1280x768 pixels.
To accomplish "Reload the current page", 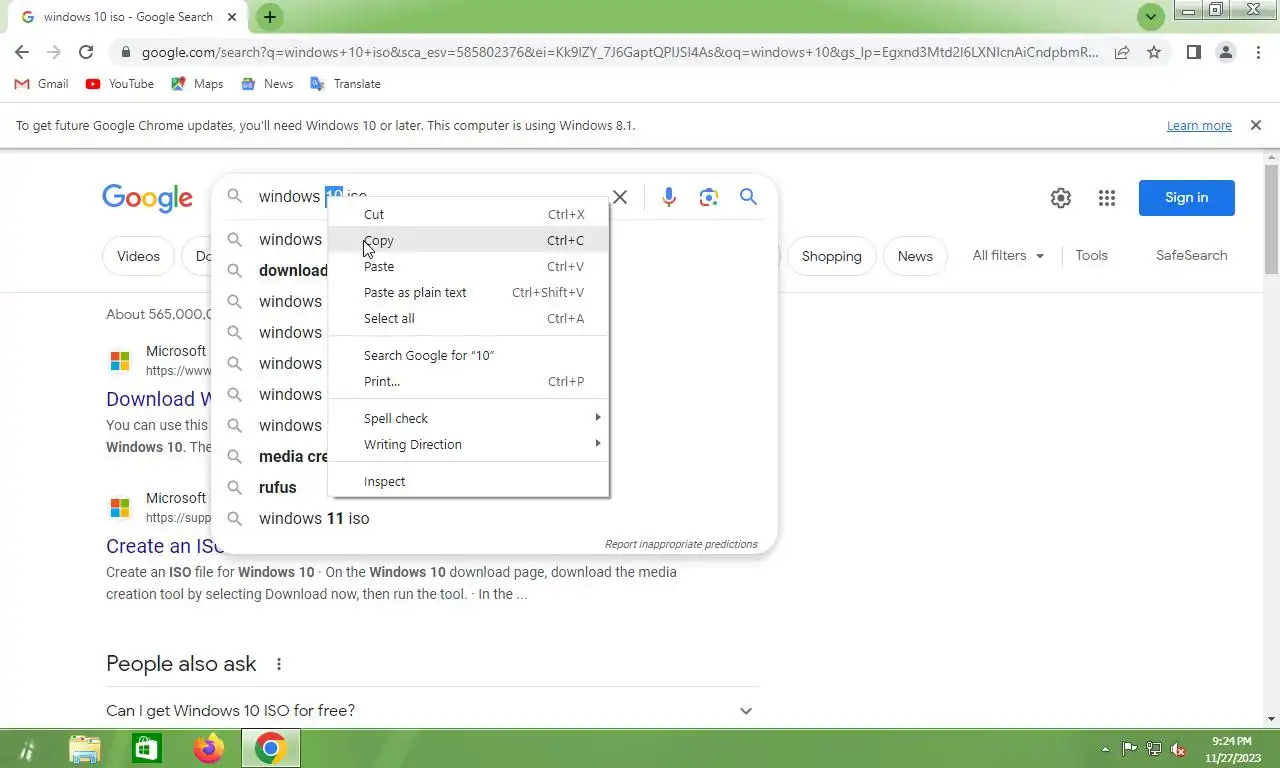I will tap(86, 52).
